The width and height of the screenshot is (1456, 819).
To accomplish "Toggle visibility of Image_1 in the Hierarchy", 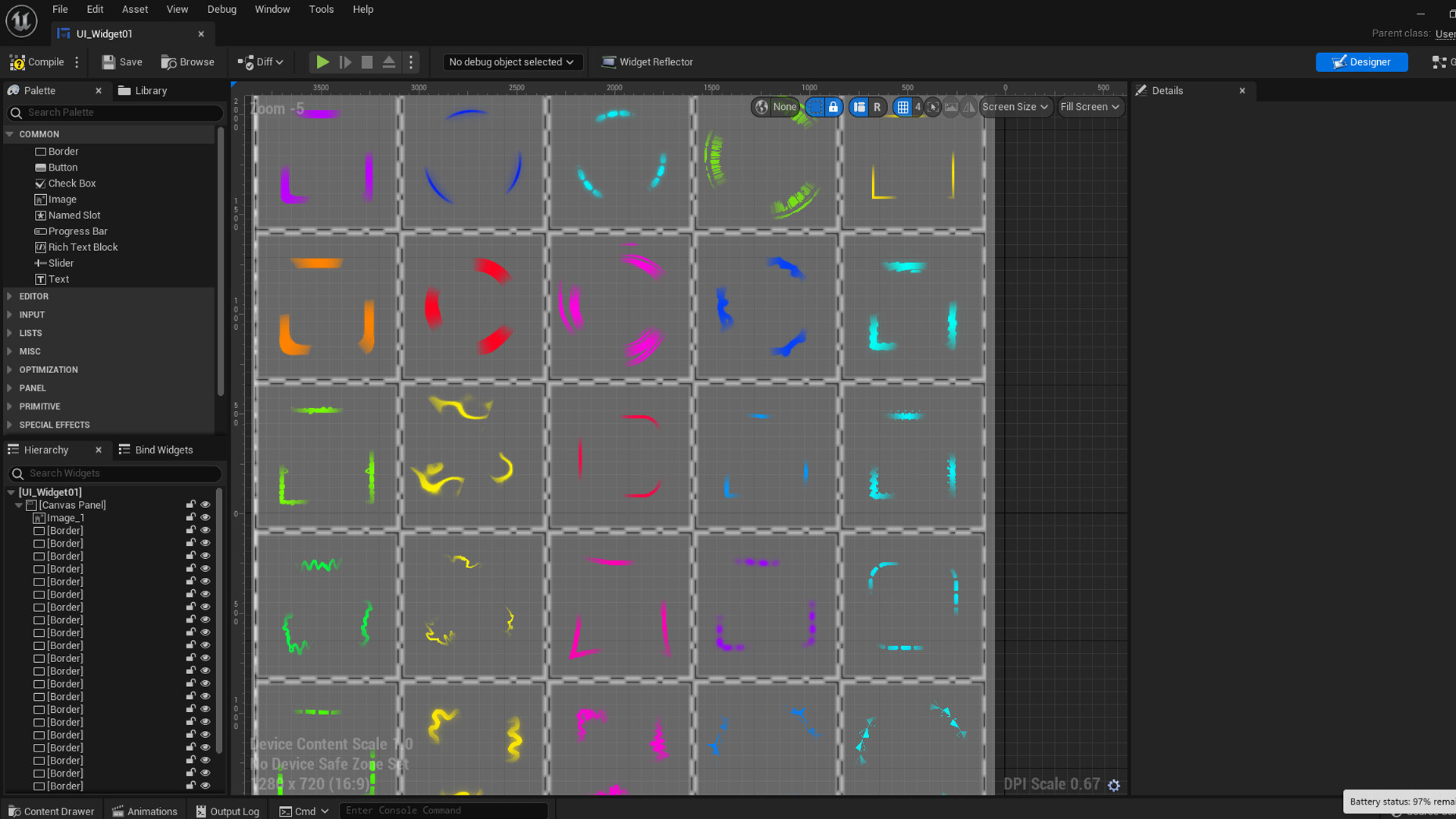I will (205, 517).
